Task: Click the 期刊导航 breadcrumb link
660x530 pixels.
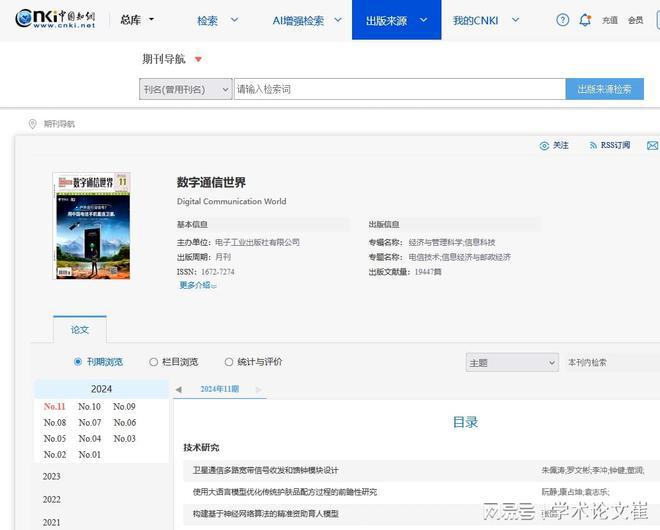Action: 59,124
